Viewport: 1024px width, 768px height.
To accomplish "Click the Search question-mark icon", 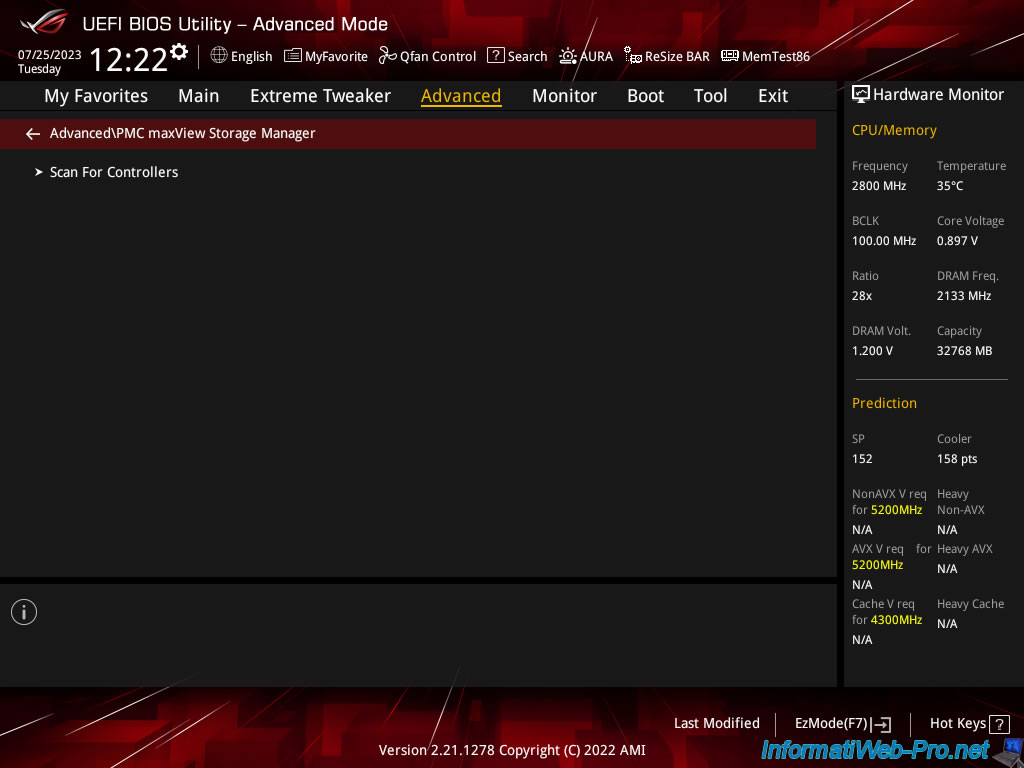I will tap(496, 56).
